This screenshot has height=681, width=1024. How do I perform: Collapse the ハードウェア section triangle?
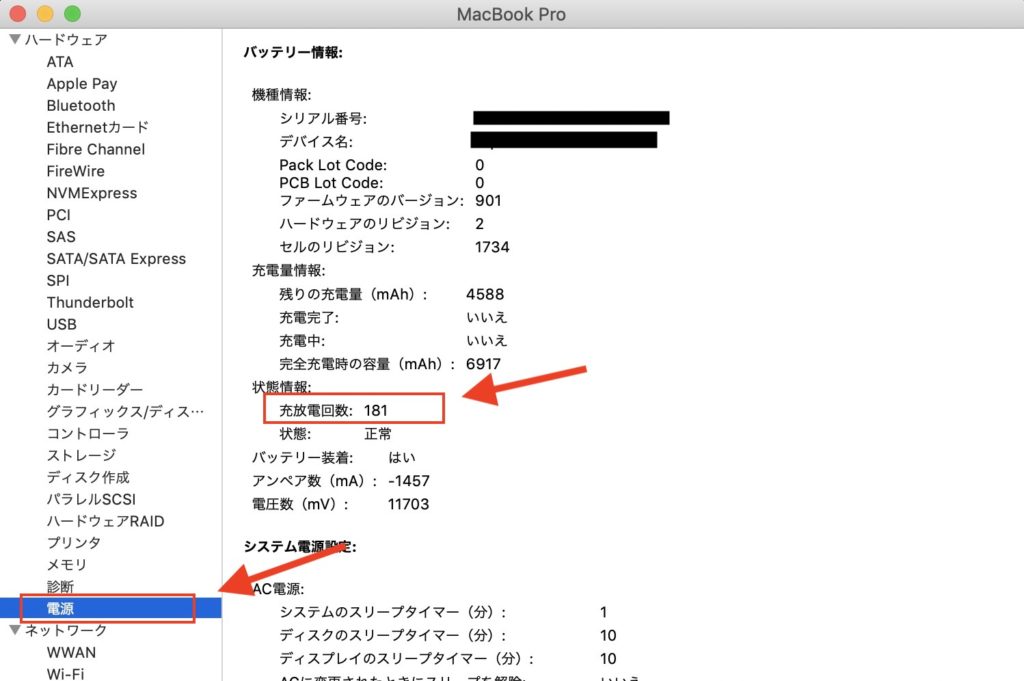pyautogui.click(x=14, y=40)
